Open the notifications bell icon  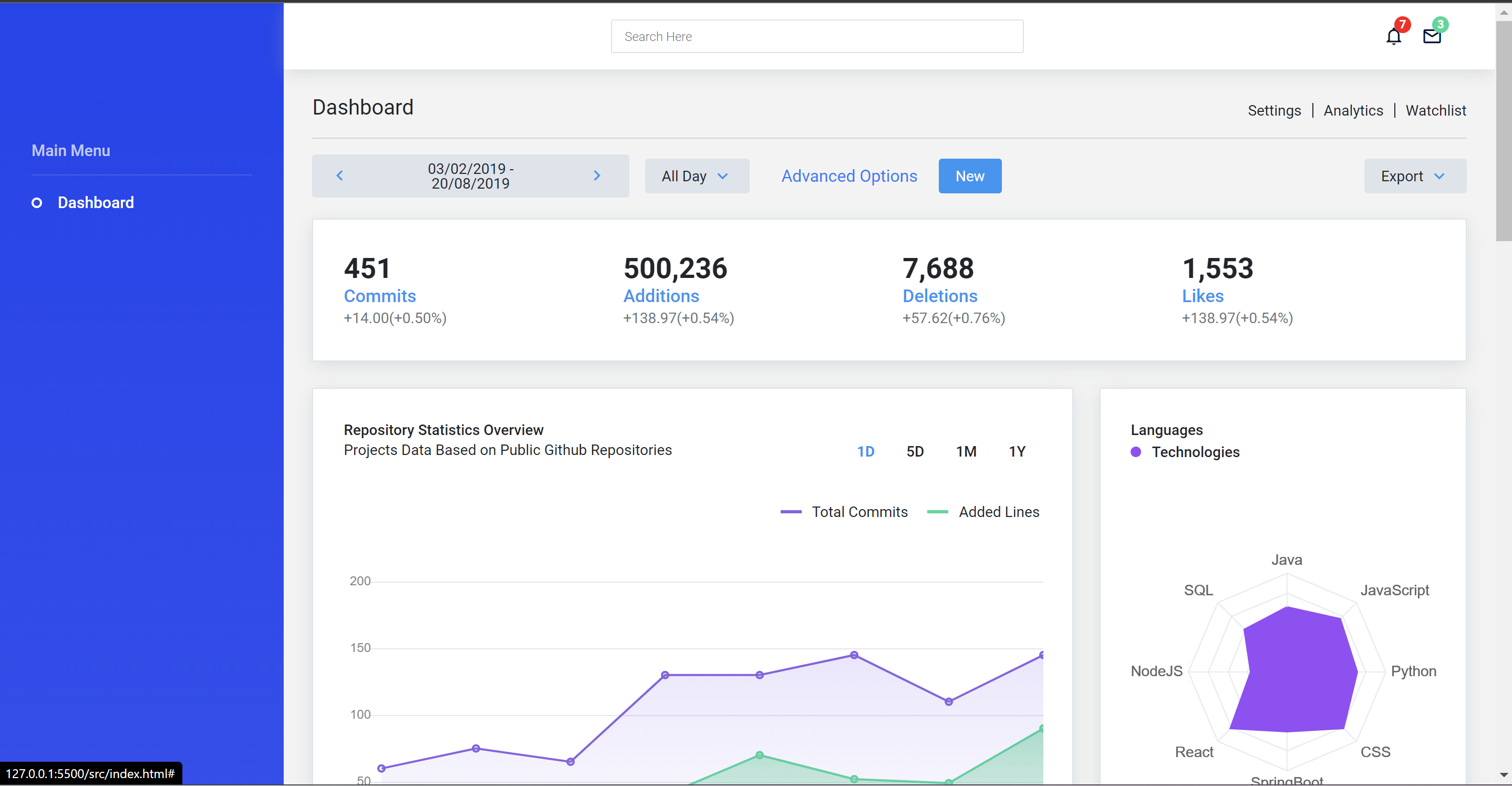1393,37
